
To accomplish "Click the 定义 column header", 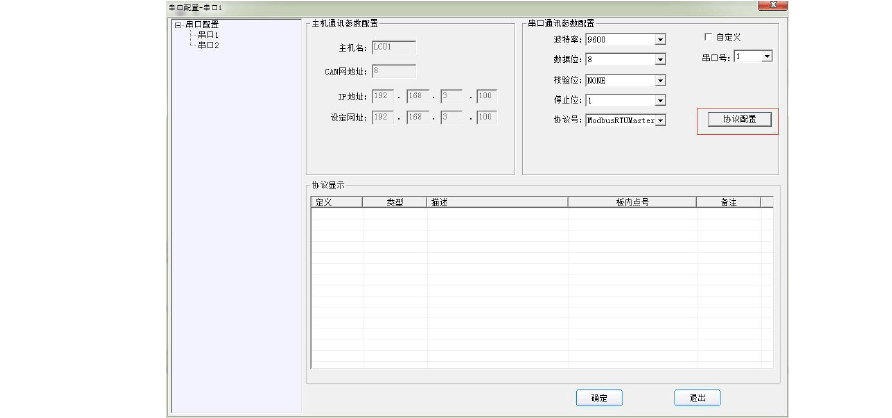I will point(337,202).
